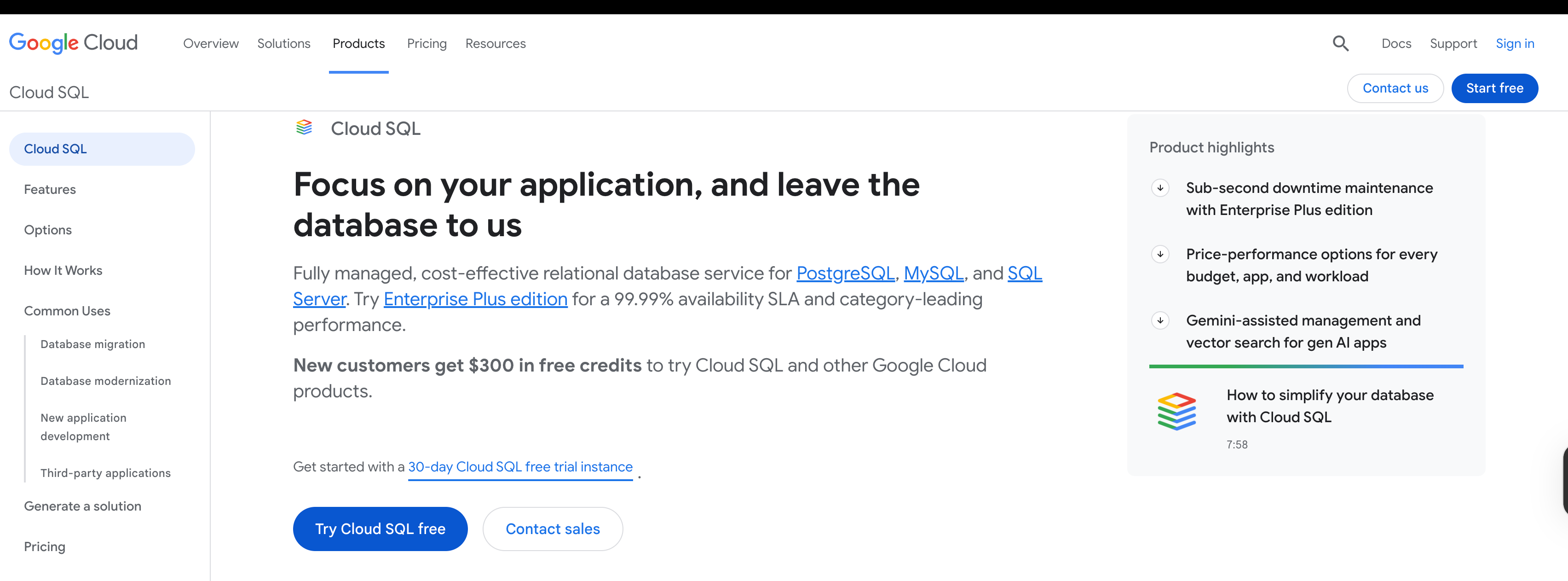
Task: Open the Docs link
Action: [x=1396, y=43]
